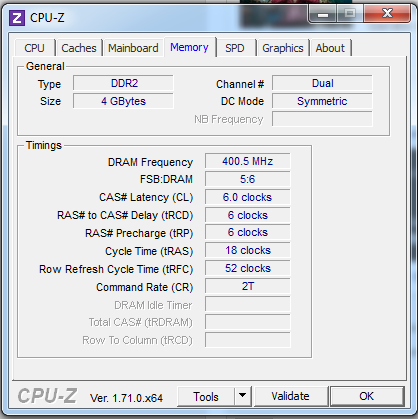Click the Command Rate (CR) label
This screenshot has width=418, height=419.
click(x=145, y=287)
